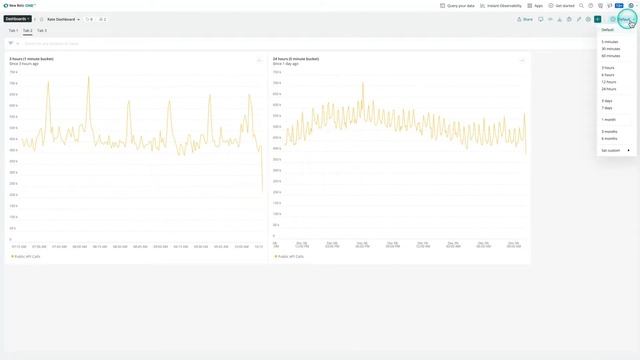The width and height of the screenshot is (640, 360).
Task: Click Get started
Action: pos(561,6)
